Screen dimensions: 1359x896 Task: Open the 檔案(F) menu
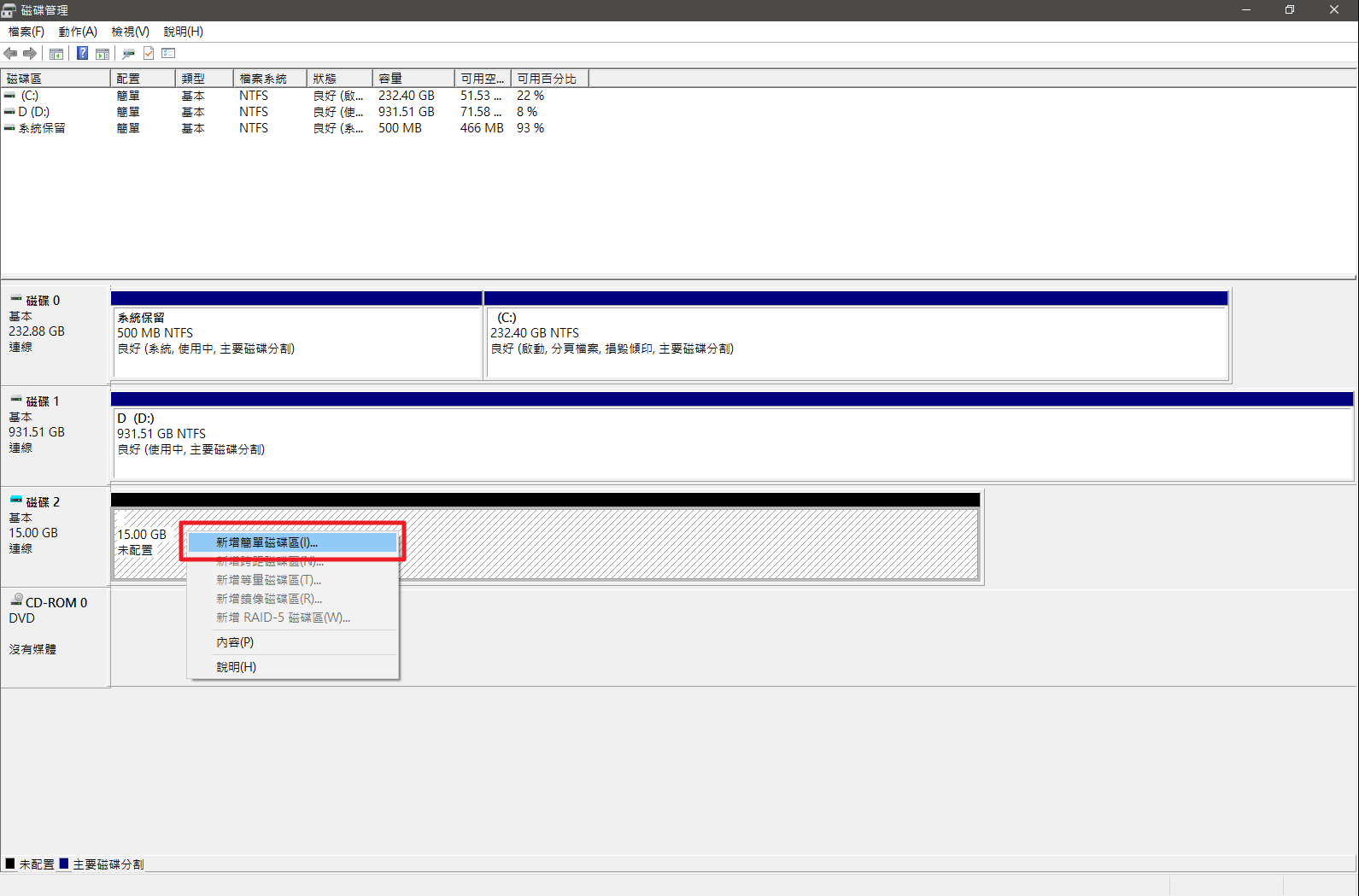point(26,32)
